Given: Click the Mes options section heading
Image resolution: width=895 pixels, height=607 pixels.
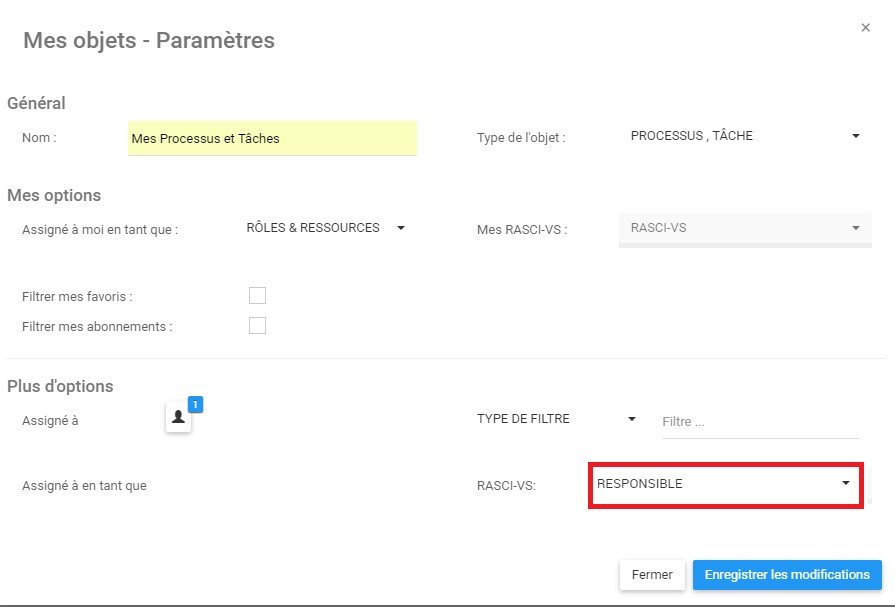Looking at the screenshot, I should 54,195.
